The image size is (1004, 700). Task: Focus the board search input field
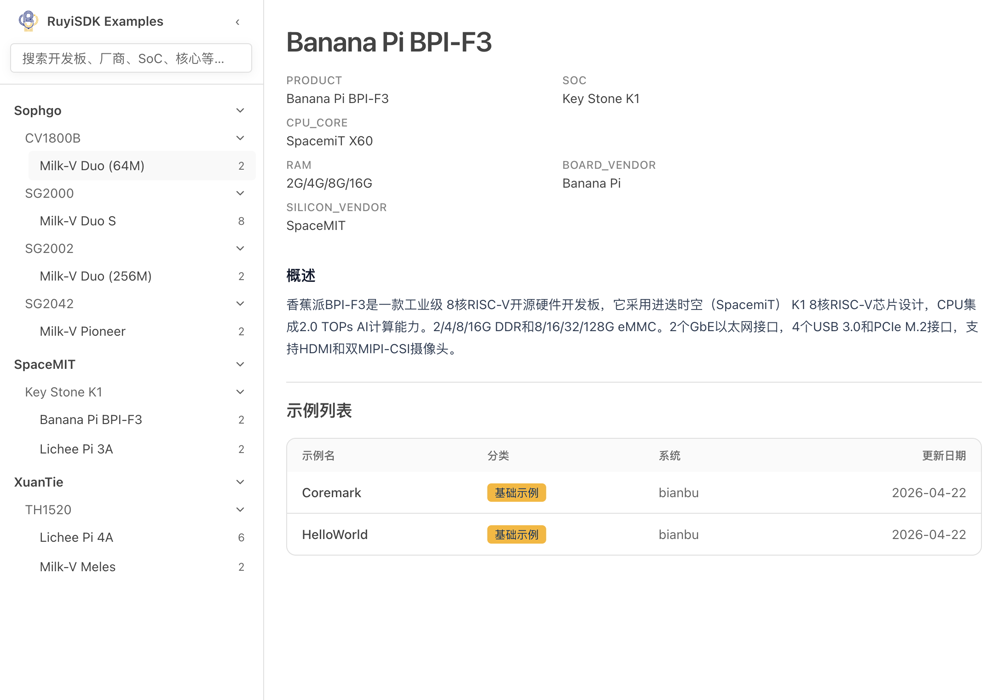(x=131, y=58)
